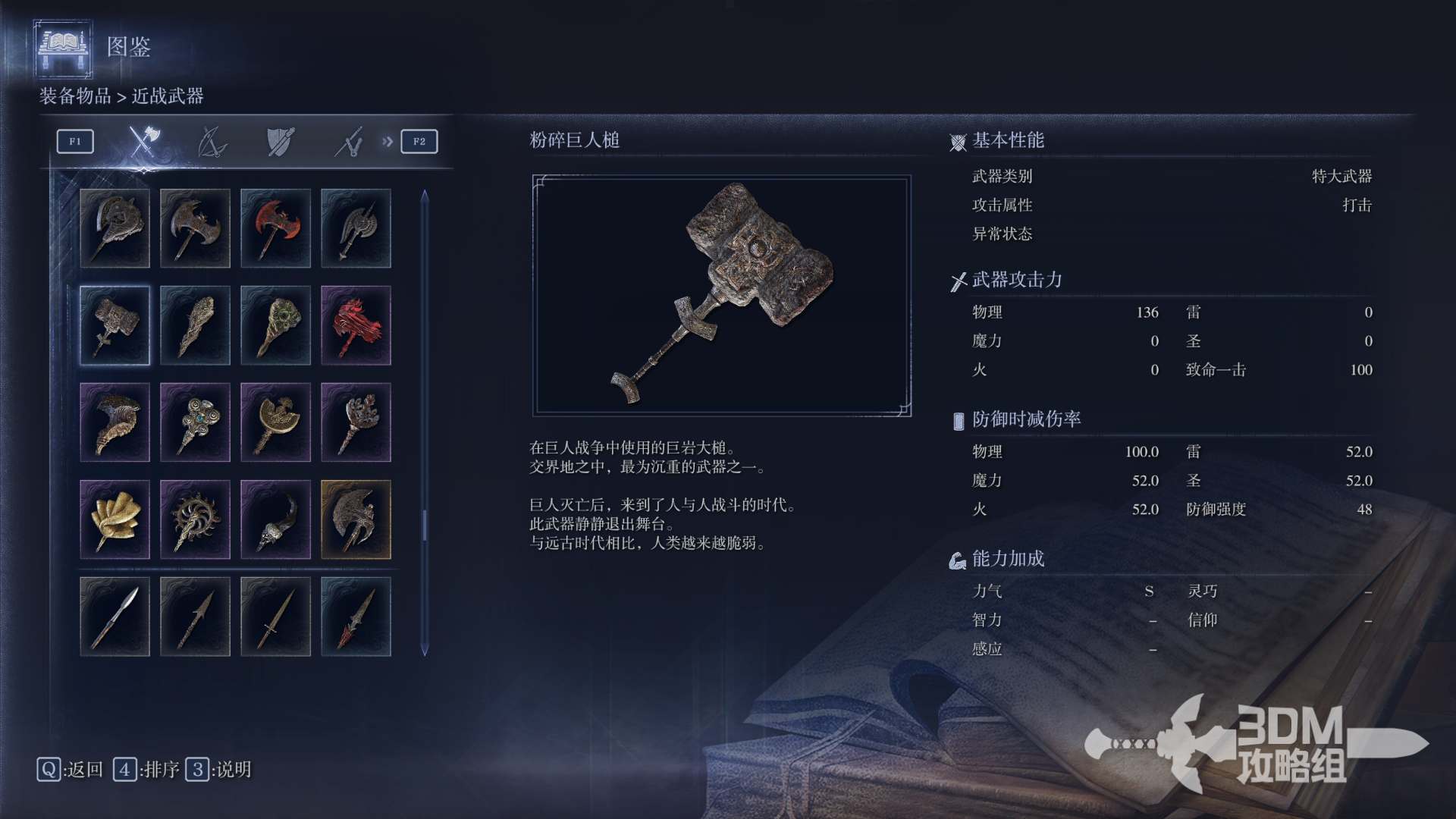Click the scrollbar up arrow

pyautogui.click(x=425, y=196)
